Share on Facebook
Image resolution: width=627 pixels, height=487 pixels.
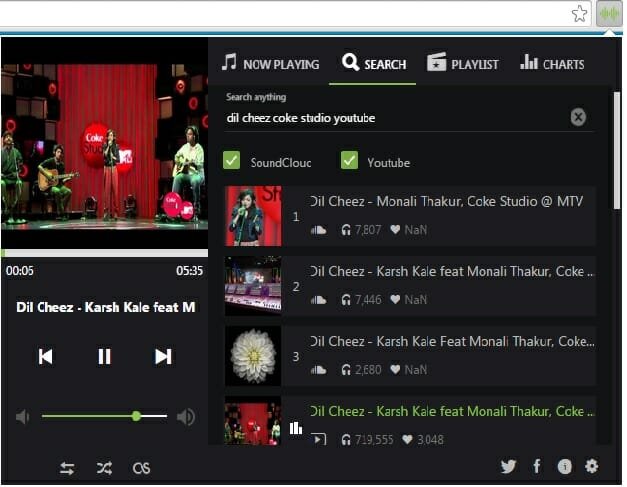[537, 466]
